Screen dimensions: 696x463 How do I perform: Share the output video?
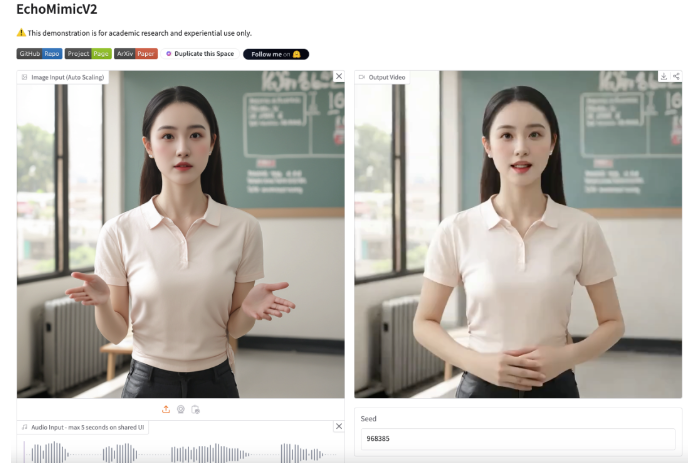tap(676, 76)
